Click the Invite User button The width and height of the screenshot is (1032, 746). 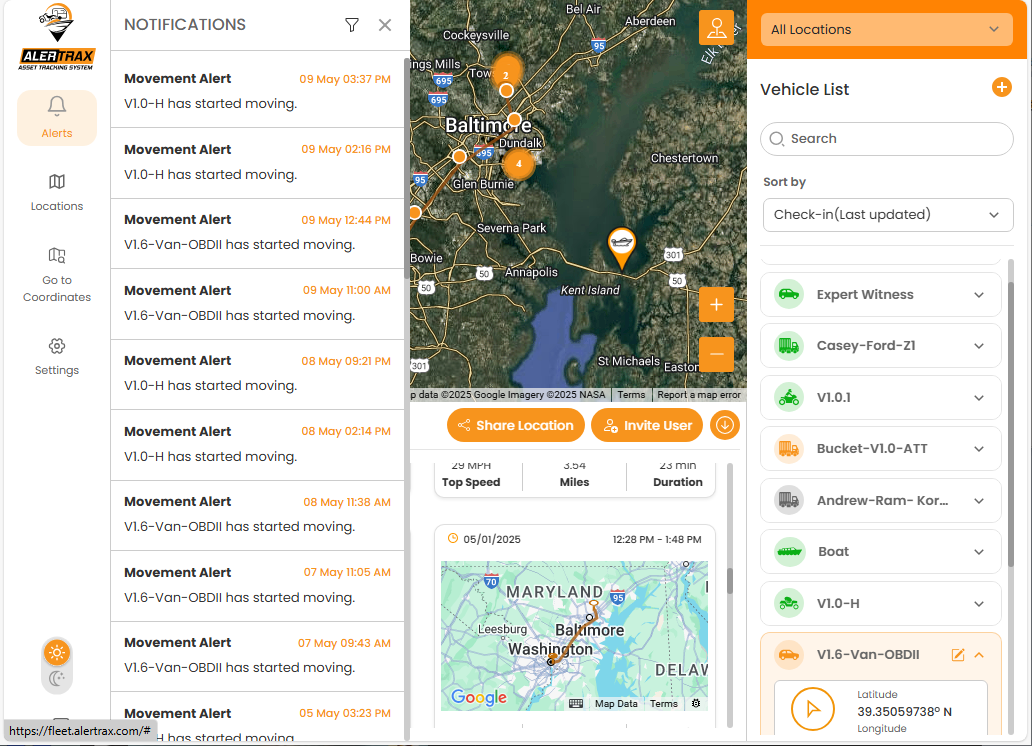[x=647, y=425]
